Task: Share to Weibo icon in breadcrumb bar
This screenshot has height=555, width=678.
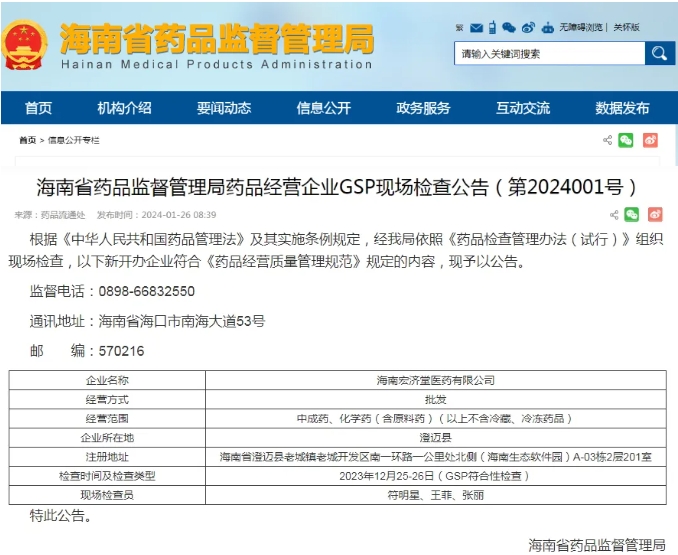Action: point(650,140)
